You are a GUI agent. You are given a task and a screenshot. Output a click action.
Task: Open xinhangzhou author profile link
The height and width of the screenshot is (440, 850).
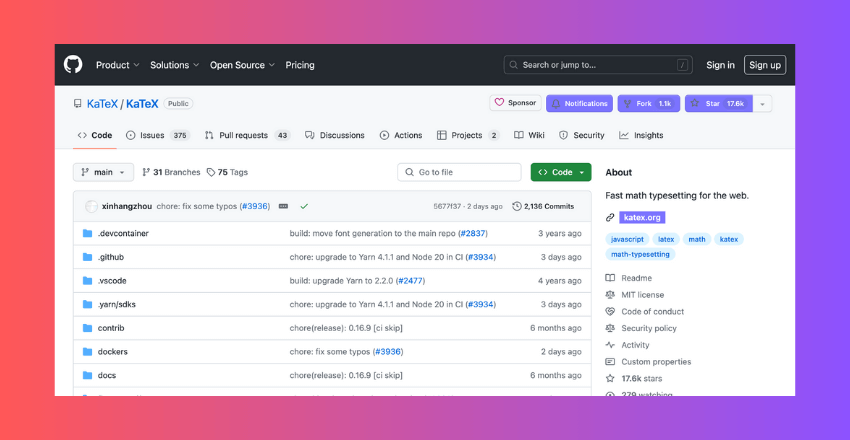[127, 206]
